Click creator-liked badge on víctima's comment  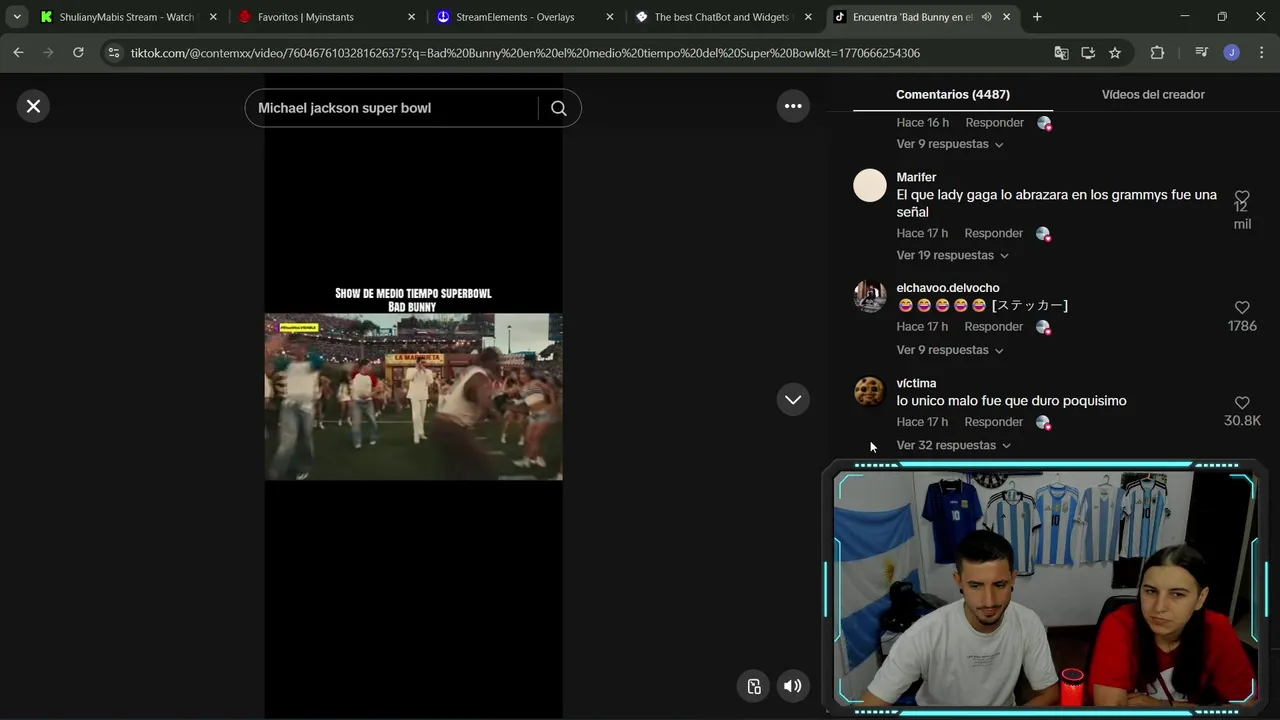(1043, 422)
